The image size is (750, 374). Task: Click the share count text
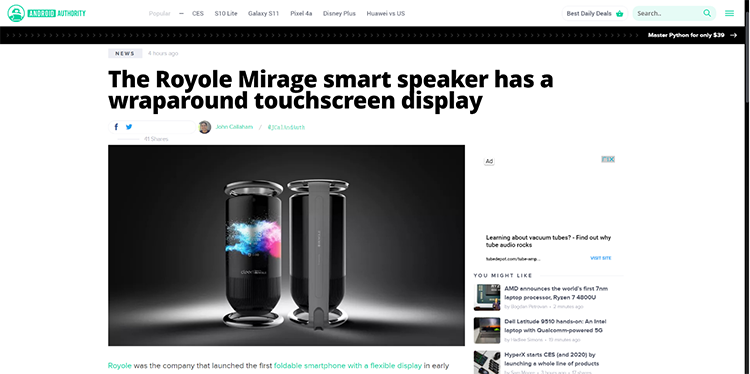156,139
